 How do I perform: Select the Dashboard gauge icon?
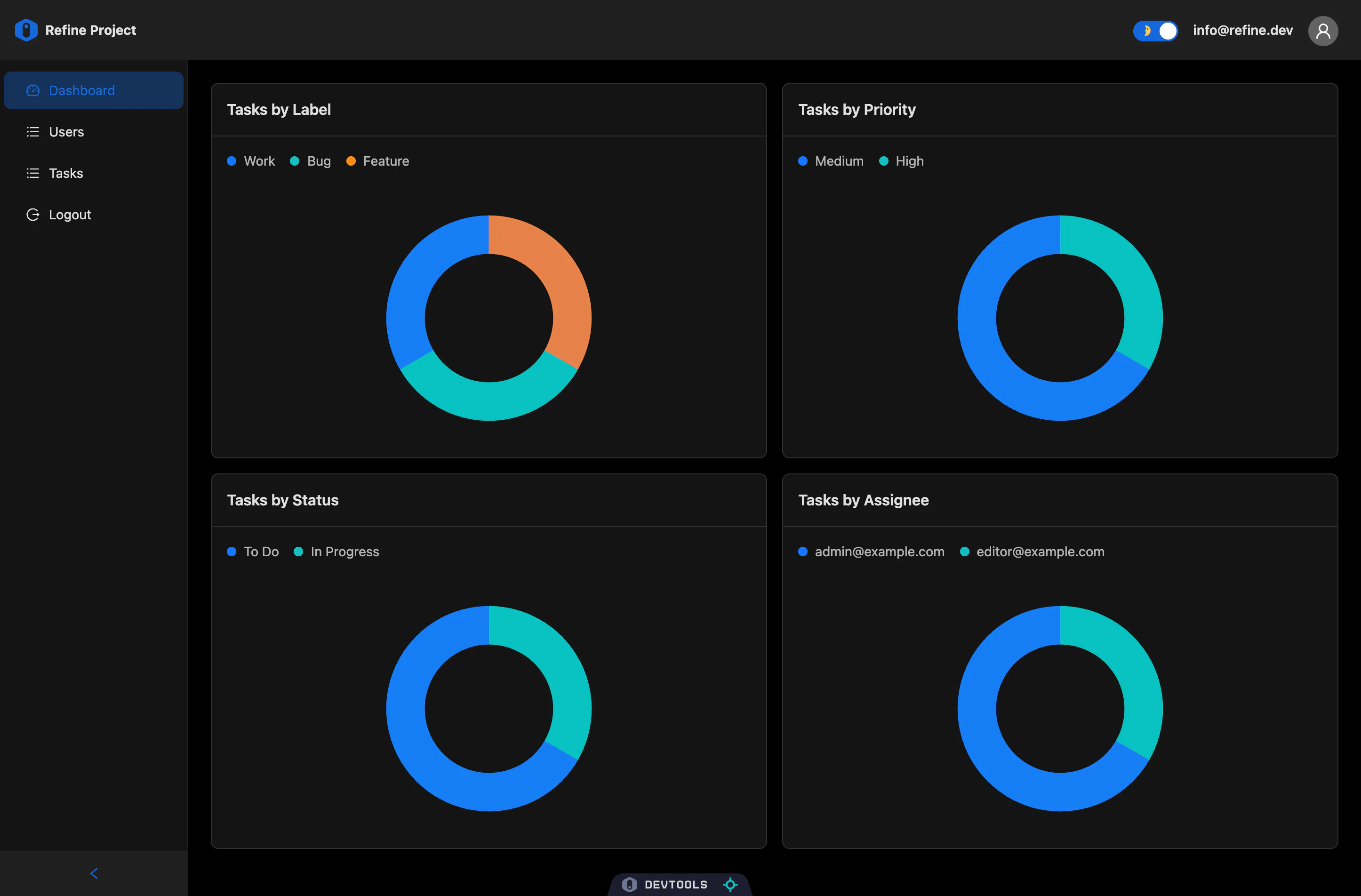coord(33,90)
